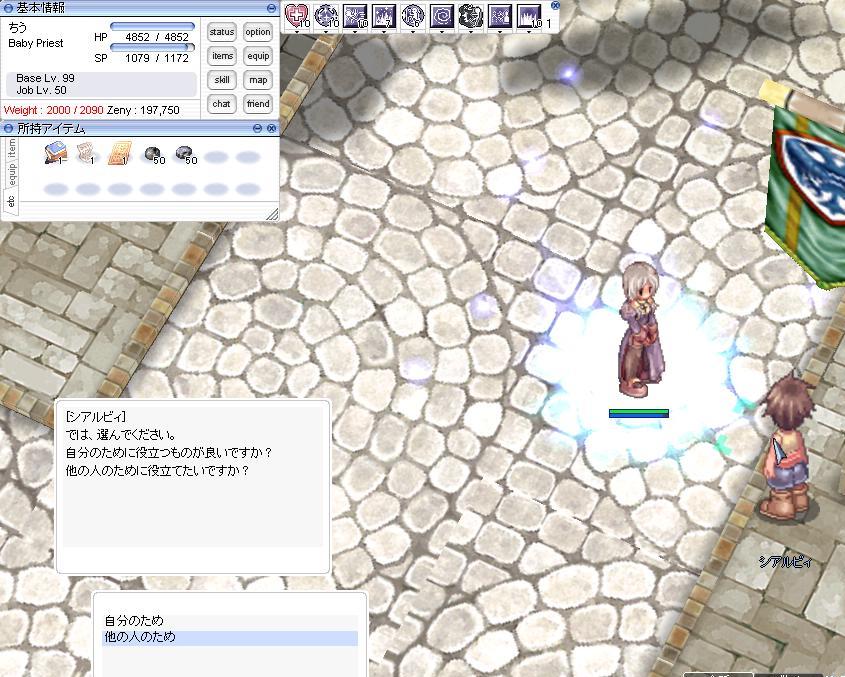Click the シアルビィ name label near the NPC

pos(785,562)
